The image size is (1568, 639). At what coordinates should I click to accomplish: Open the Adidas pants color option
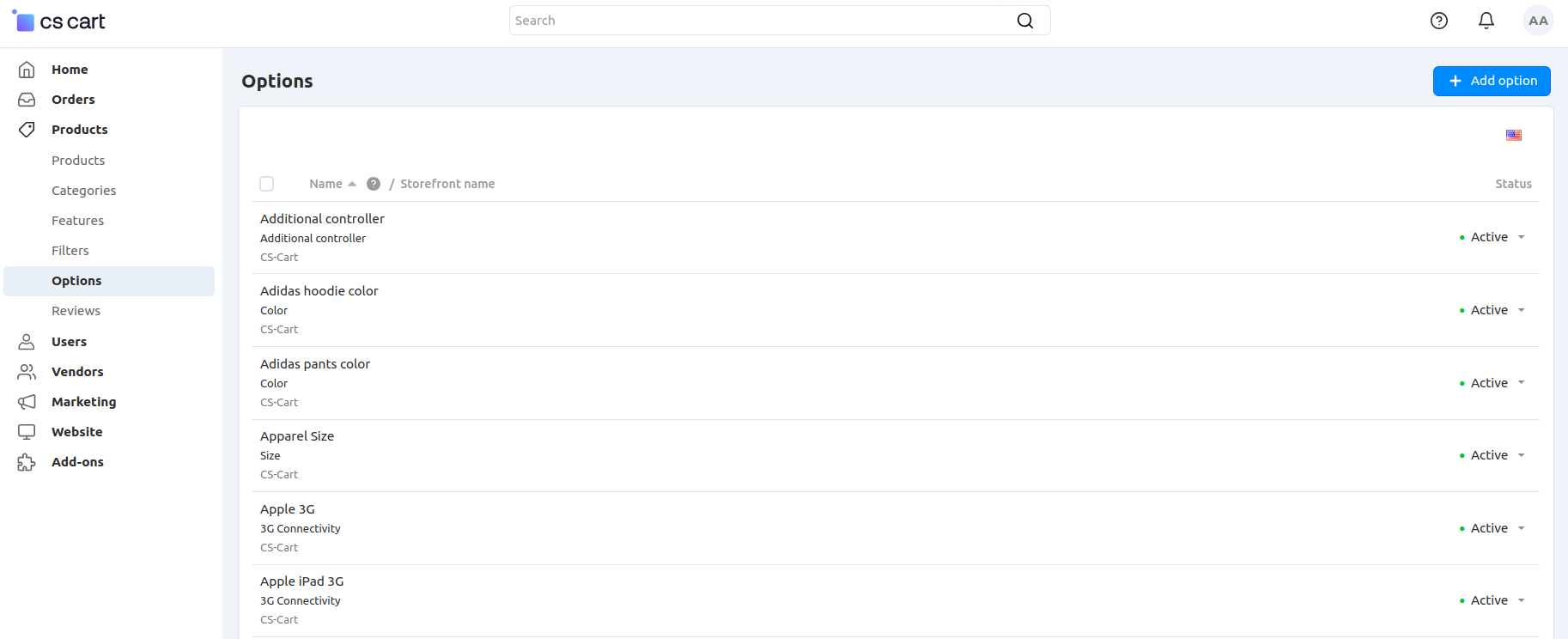(x=315, y=364)
